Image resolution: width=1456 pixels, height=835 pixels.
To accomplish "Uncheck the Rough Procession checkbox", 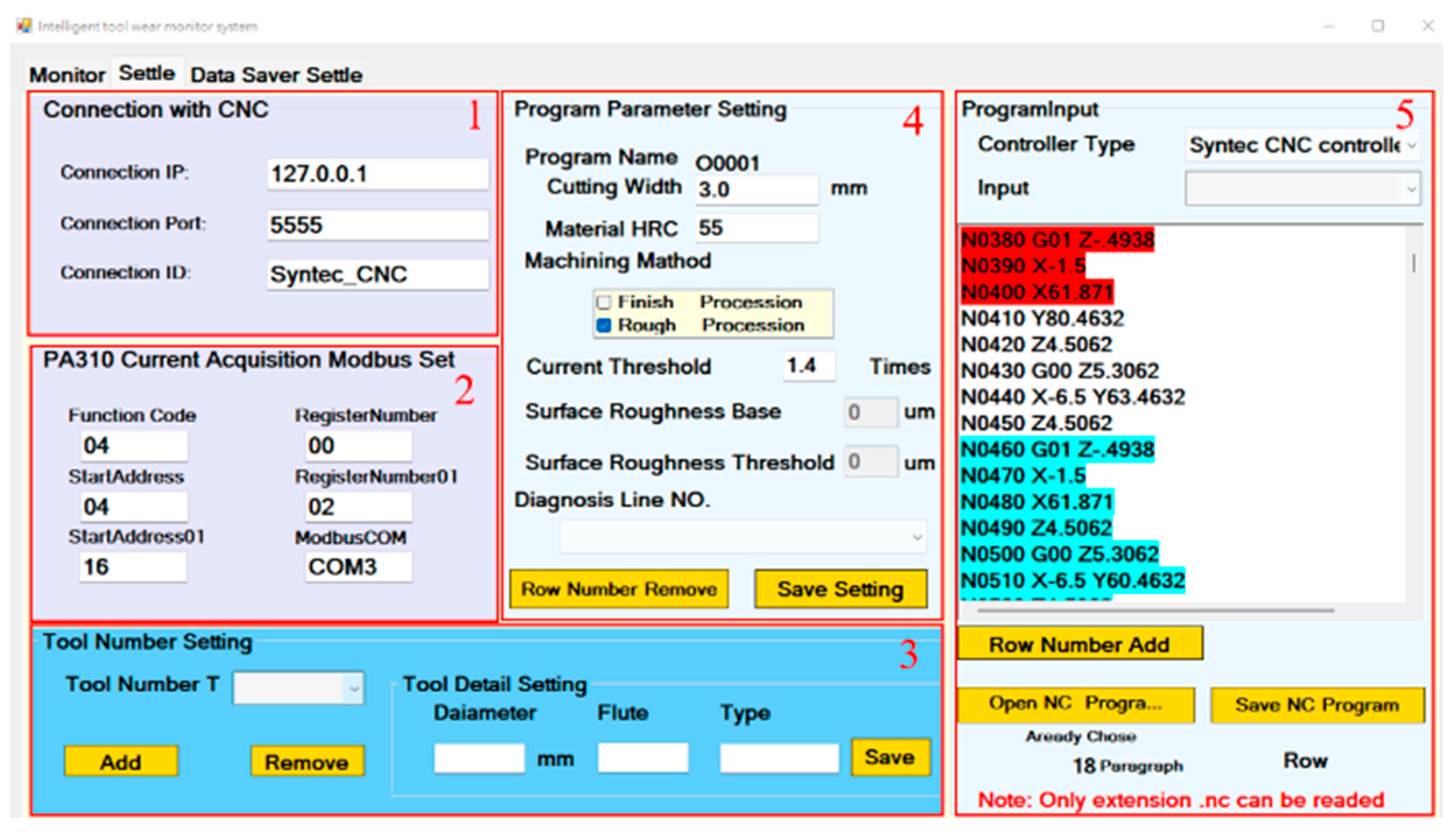I will [603, 326].
